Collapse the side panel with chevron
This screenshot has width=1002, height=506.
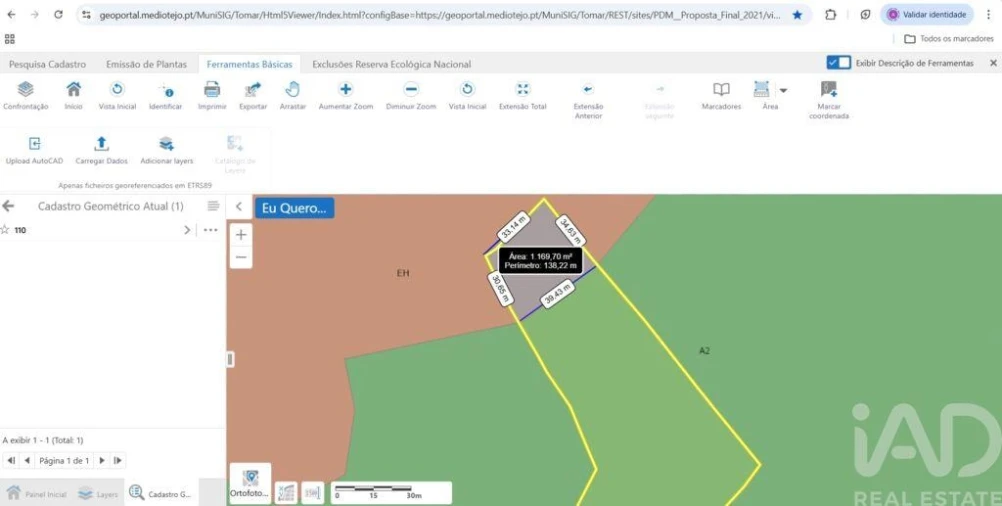pyautogui.click(x=239, y=206)
